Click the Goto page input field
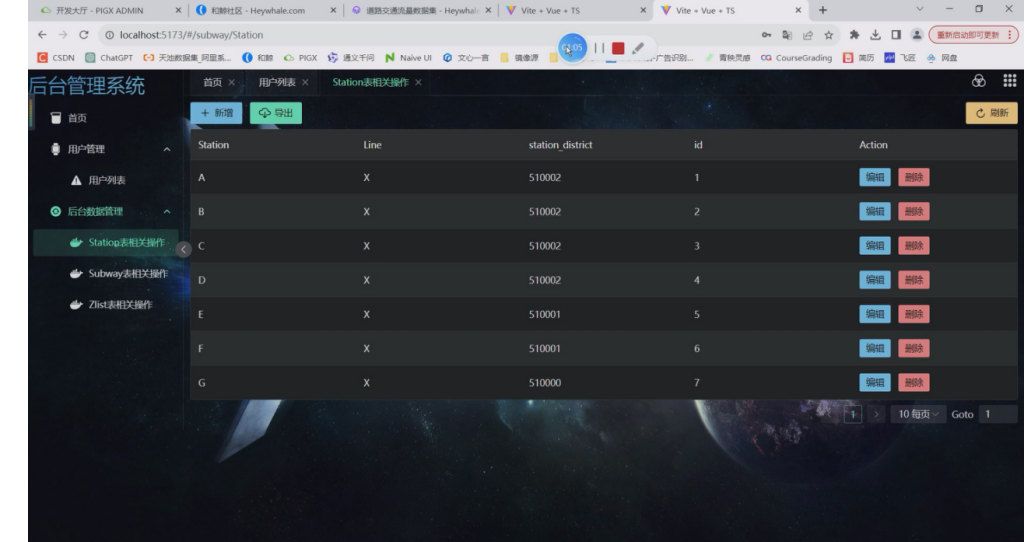Image resolution: width=1028 pixels, height=542 pixels. (997, 414)
